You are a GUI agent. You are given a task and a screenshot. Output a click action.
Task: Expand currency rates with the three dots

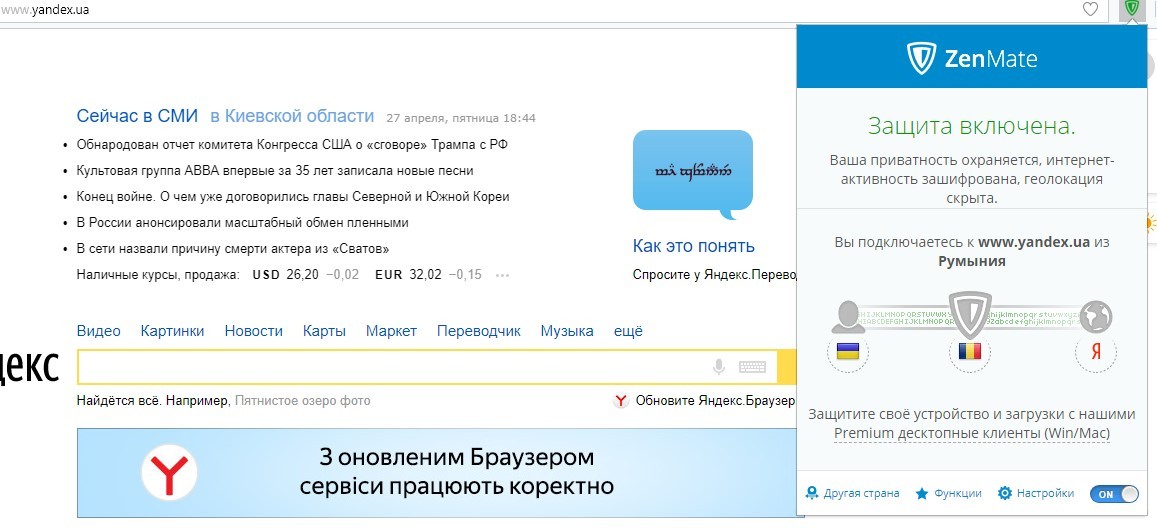click(x=502, y=276)
